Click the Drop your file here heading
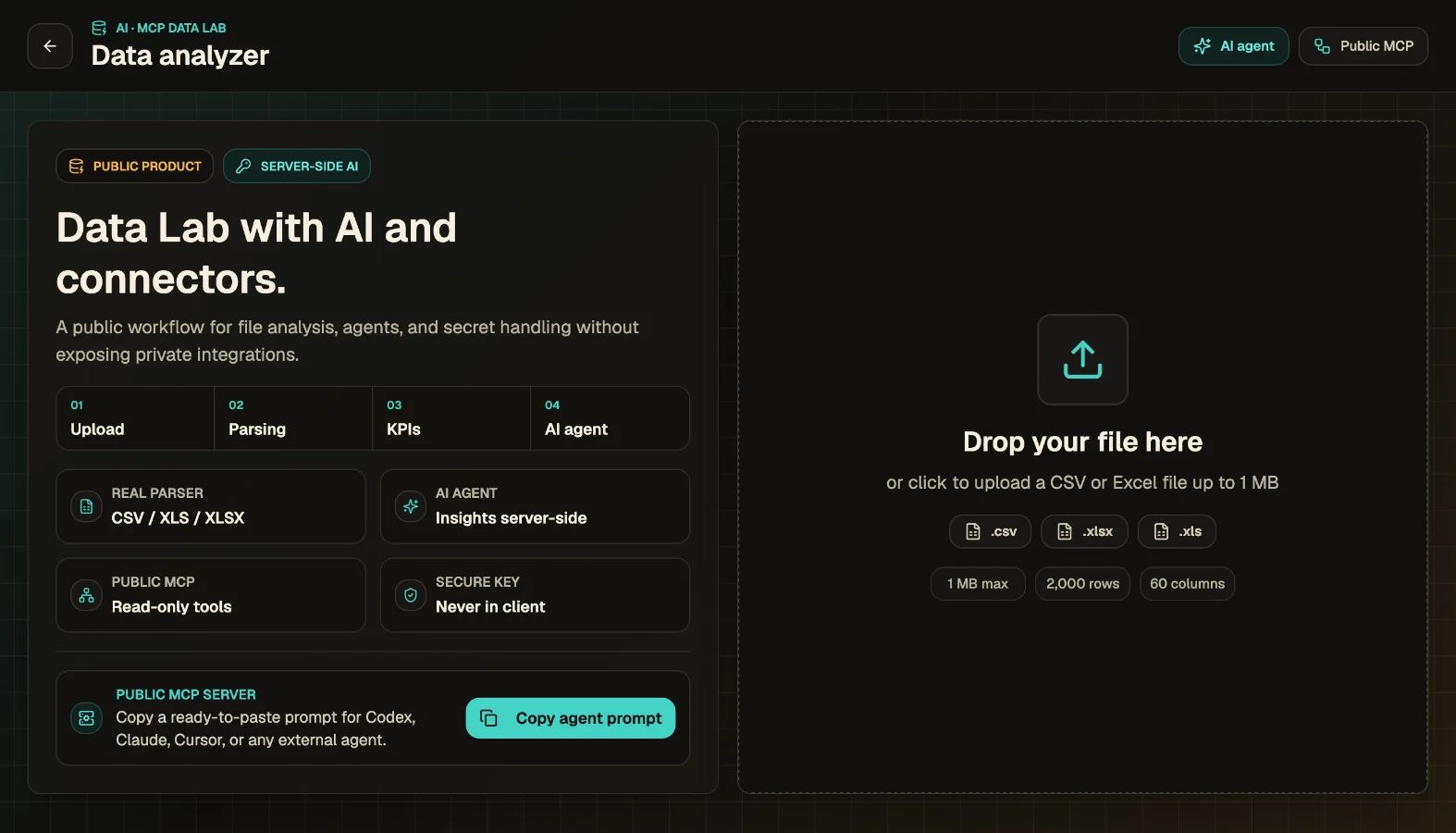 click(x=1082, y=441)
